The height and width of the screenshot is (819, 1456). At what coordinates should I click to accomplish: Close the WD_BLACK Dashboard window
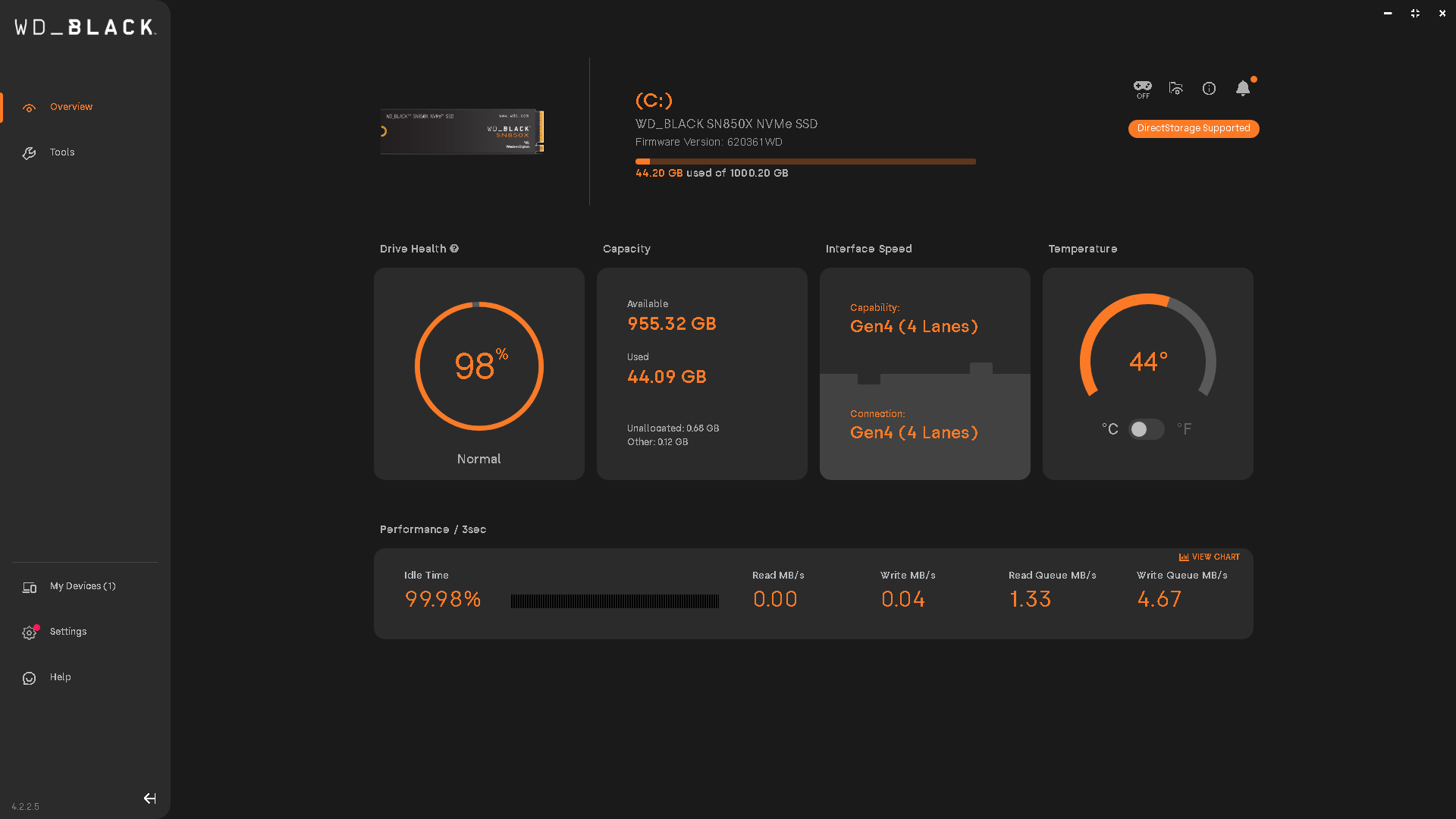1442,14
